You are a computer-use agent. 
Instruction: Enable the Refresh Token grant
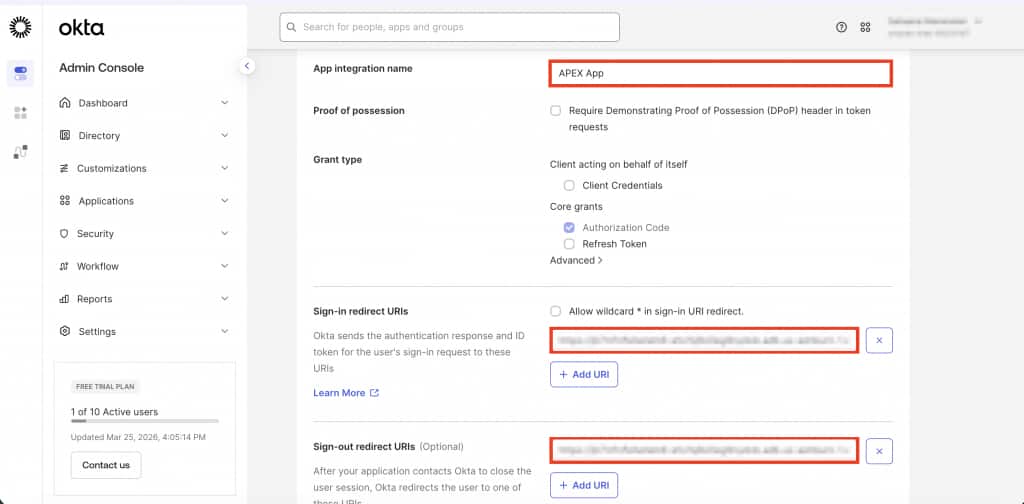569,244
